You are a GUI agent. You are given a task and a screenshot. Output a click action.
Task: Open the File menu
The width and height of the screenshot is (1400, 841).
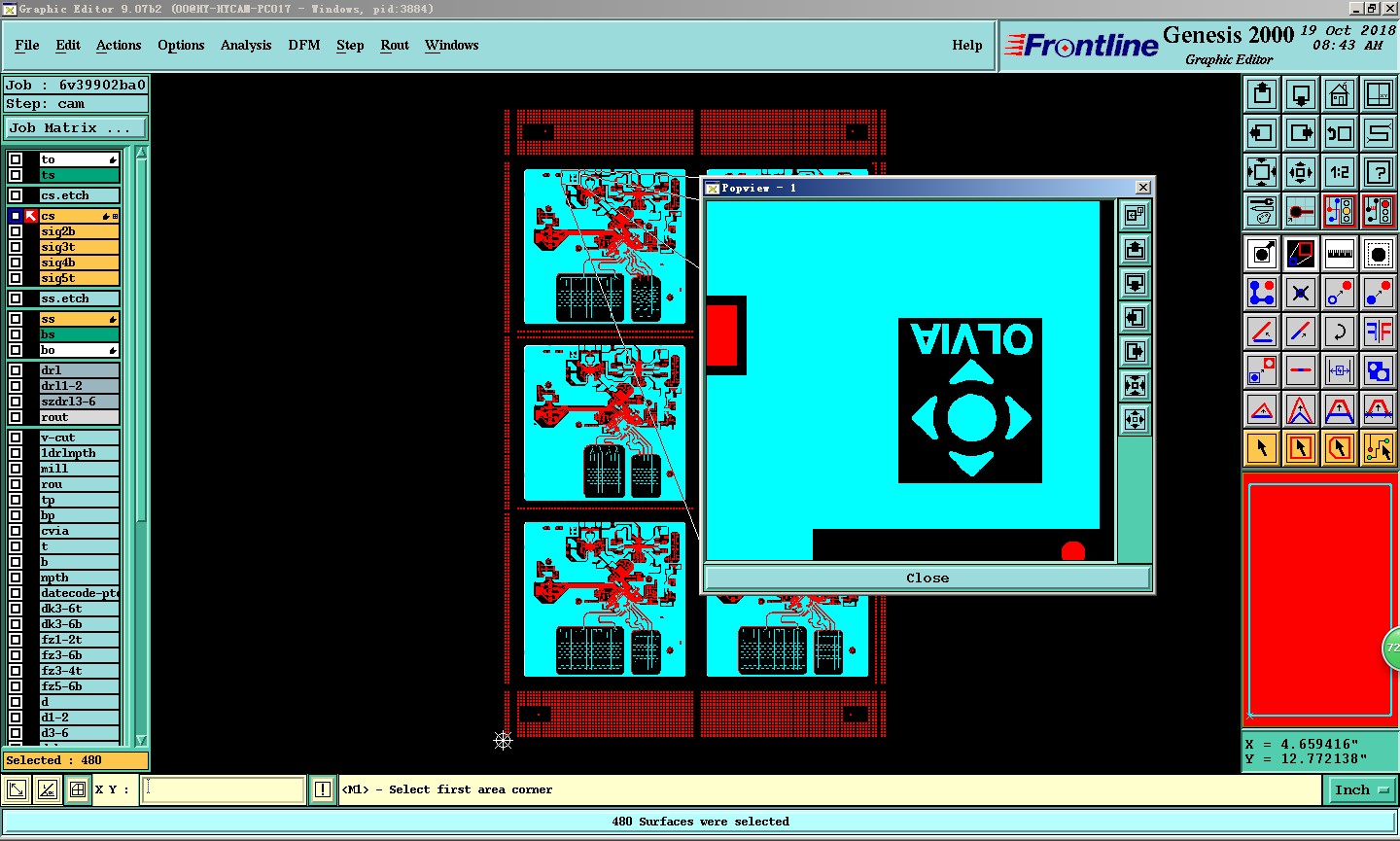(x=27, y=45)
